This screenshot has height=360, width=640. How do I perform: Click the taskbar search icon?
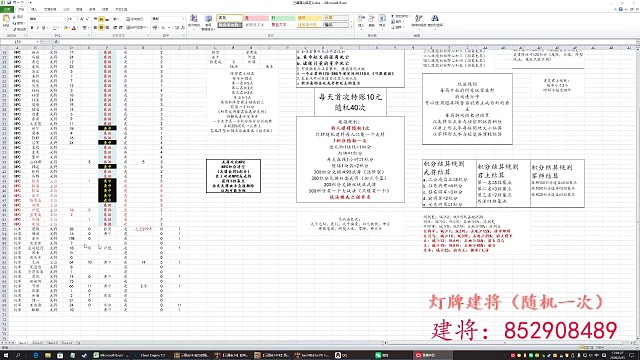pyautogui.click(x=18, y=356)
